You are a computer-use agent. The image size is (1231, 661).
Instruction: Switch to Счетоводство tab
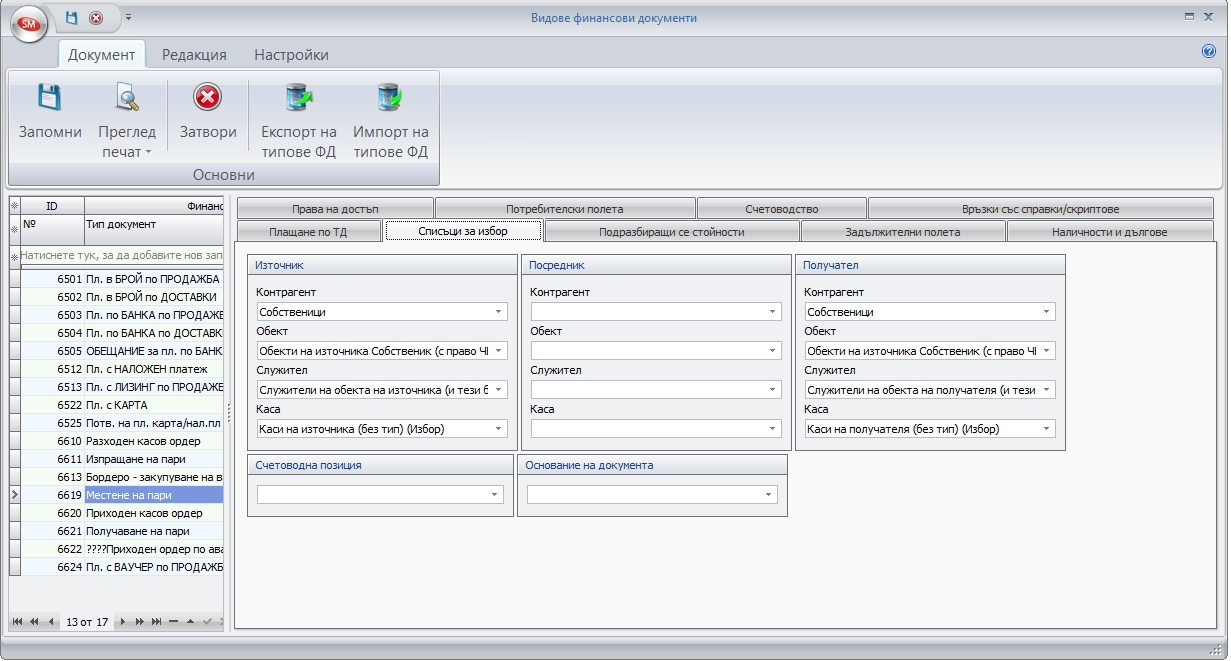782,209
